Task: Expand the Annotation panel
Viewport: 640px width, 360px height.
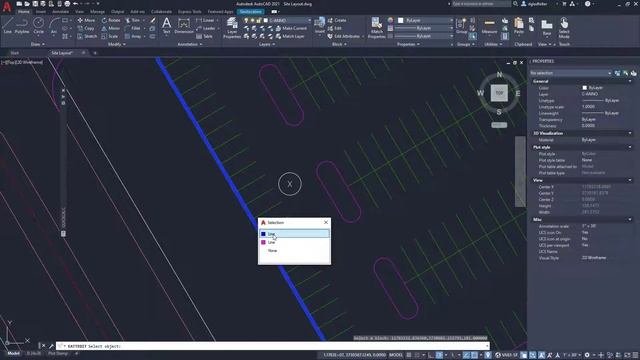Action: [190, 44]
